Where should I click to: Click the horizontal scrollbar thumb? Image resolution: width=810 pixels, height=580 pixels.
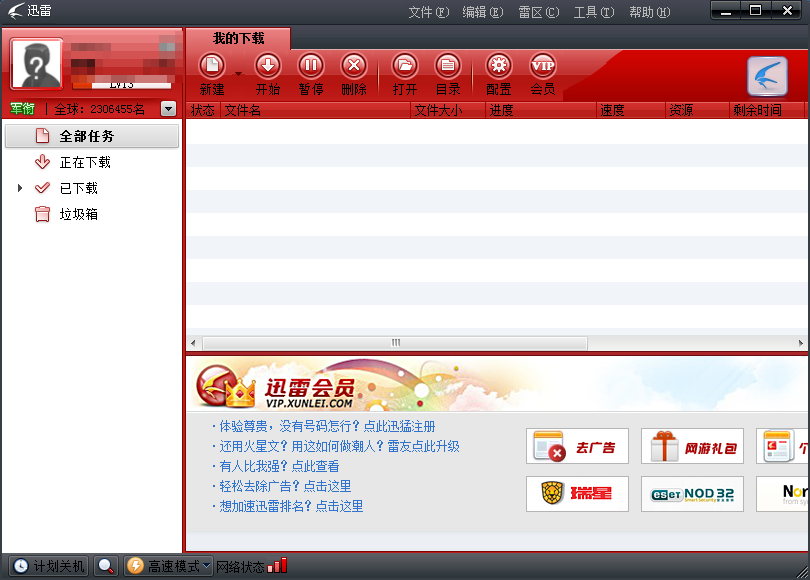(x=395, y=343)
